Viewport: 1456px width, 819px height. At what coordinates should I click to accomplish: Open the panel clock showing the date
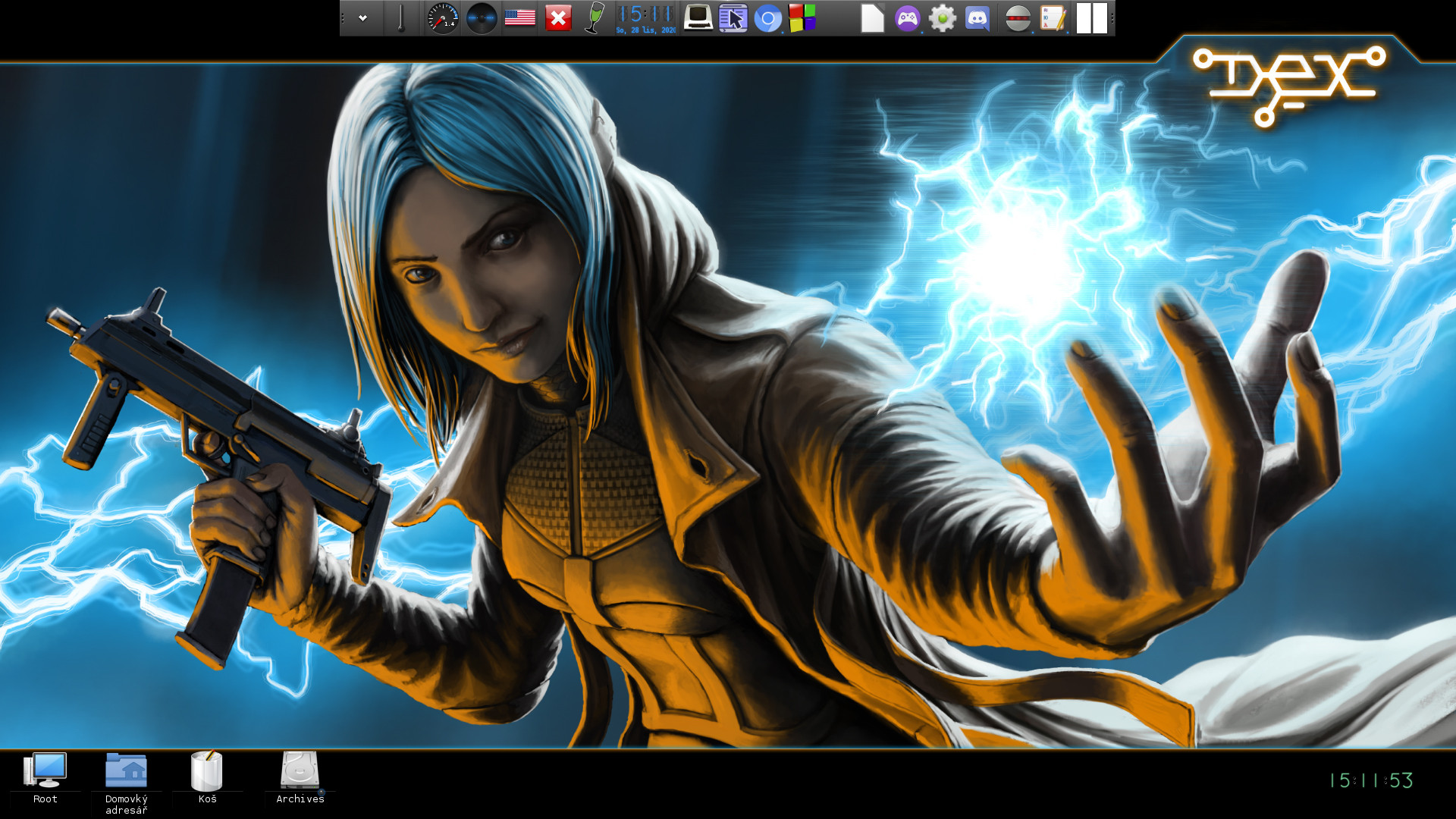[645, 18]
